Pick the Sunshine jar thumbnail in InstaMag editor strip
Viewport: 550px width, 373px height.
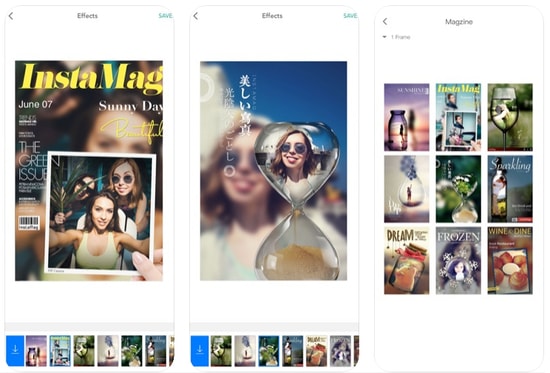coord(36,351)
